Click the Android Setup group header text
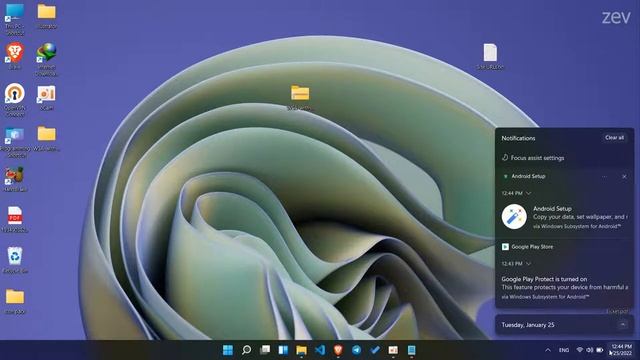 click(x=528, y=176)
